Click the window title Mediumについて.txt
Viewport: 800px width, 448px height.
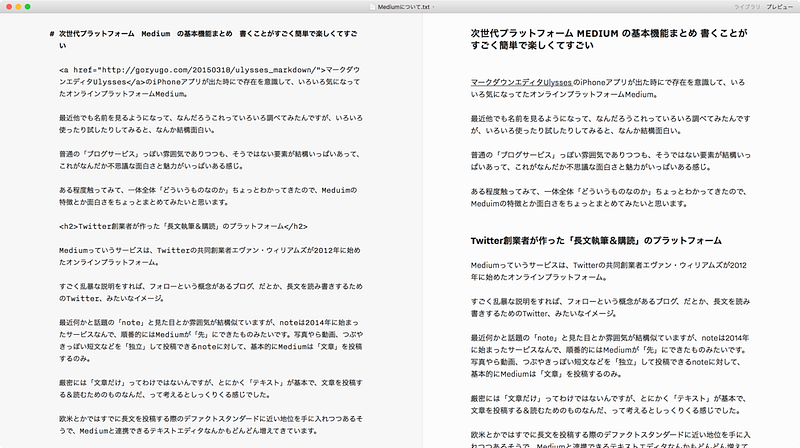[404, 7]
